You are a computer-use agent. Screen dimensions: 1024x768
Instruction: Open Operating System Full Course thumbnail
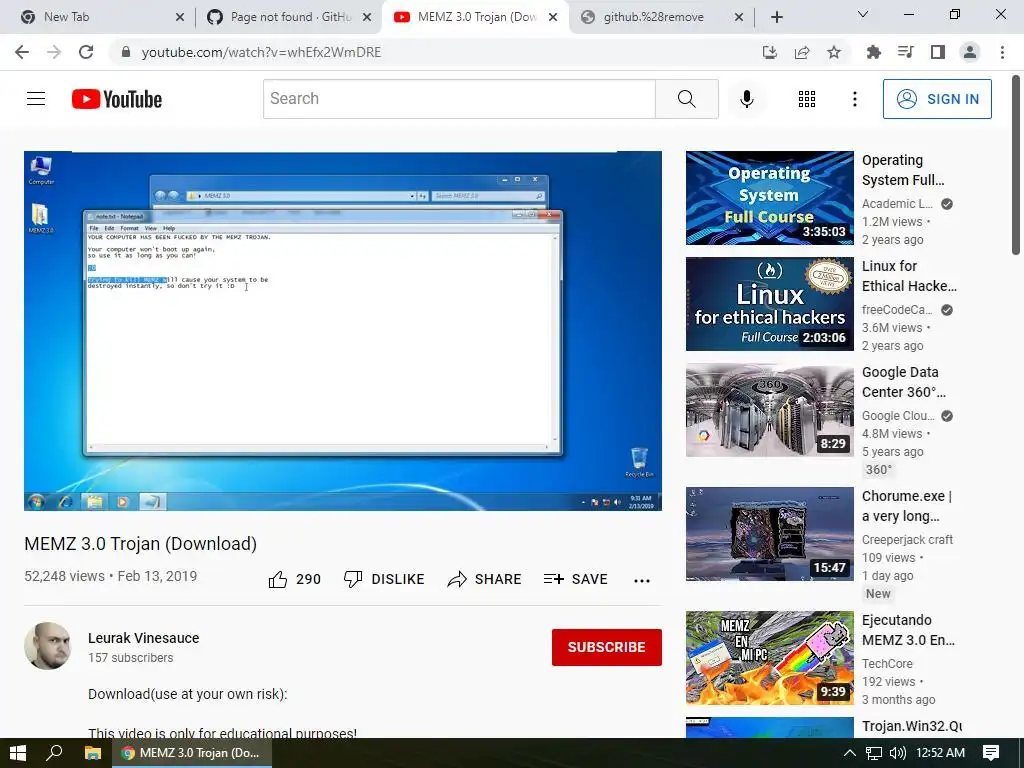769,198
